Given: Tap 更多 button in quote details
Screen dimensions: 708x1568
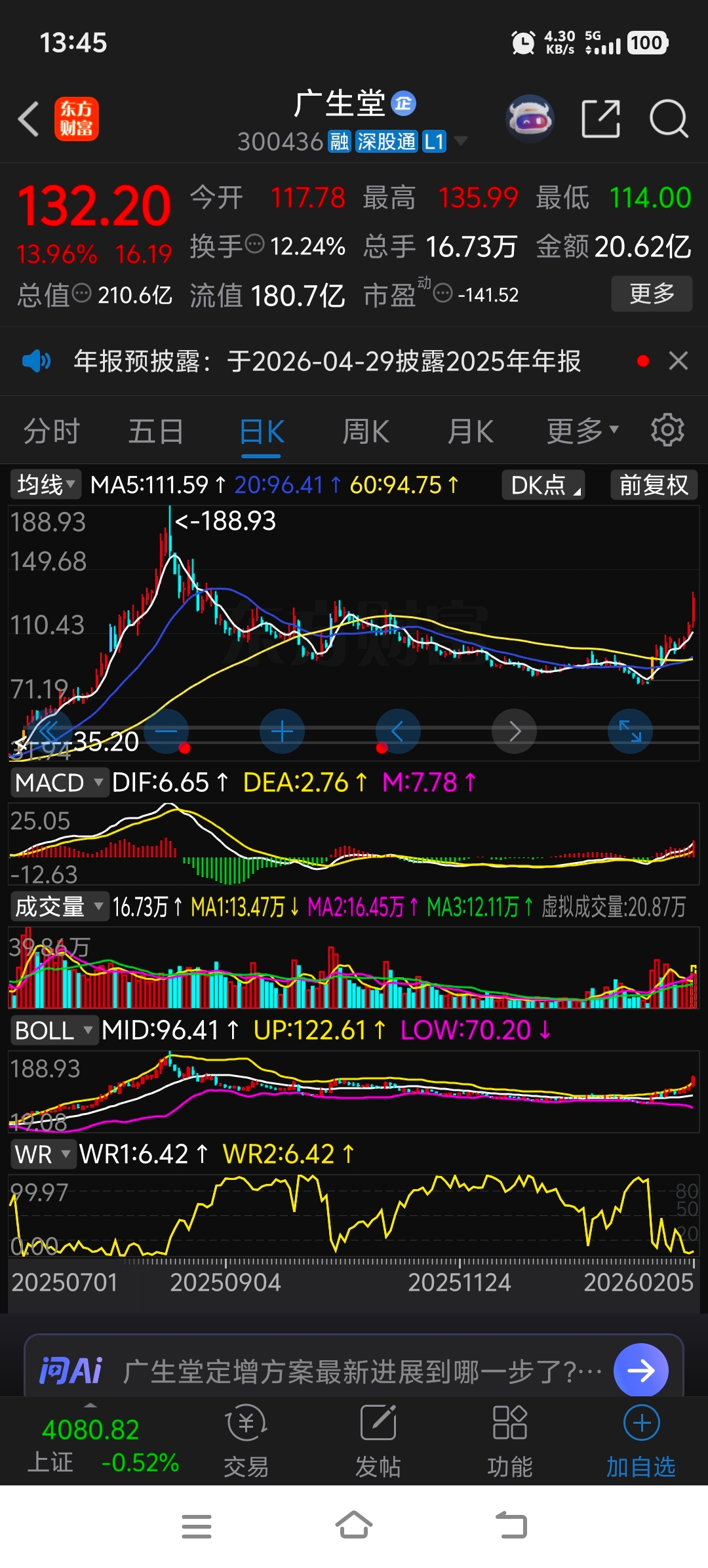Looking at the screenshot, I should pyautogui.click(x=652, y=293).
